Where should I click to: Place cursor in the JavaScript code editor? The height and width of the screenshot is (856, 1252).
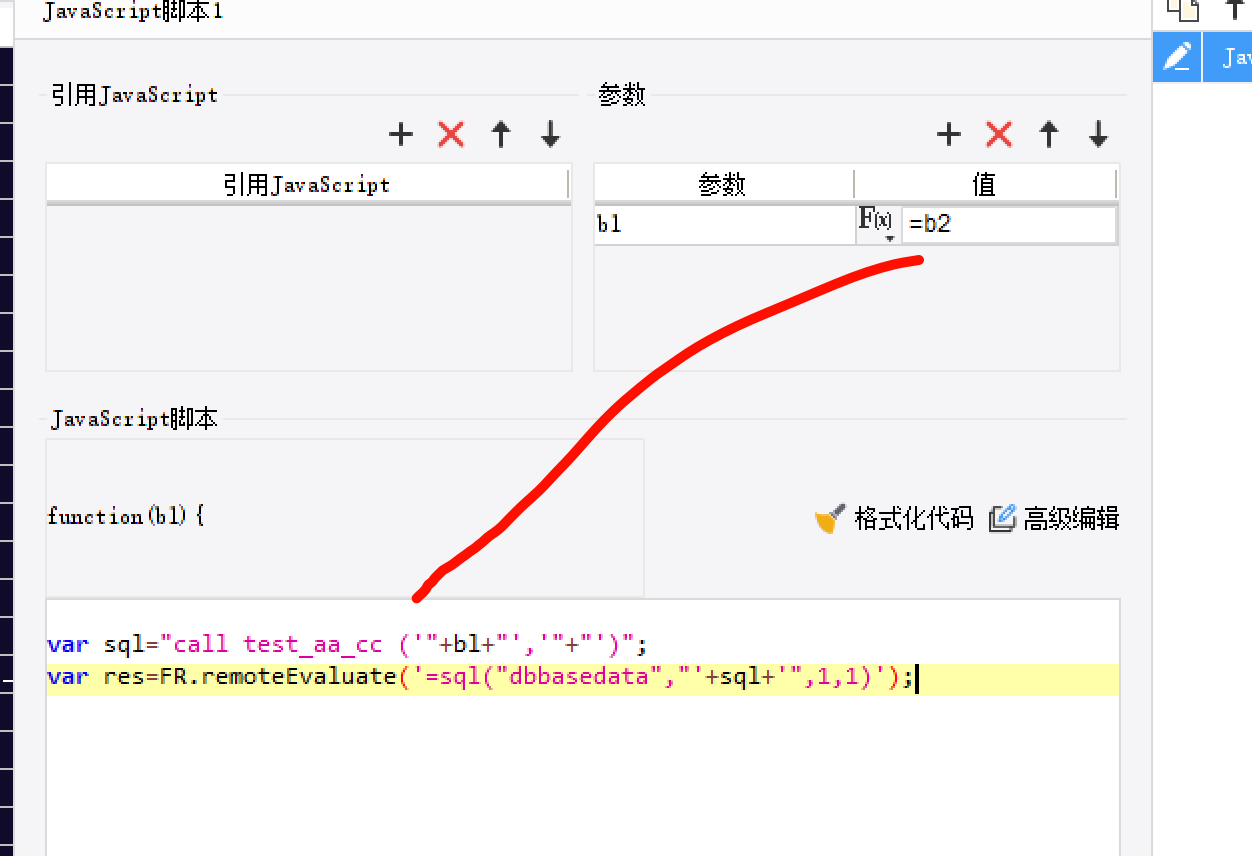pyautogui.click(x=580, y=720)
